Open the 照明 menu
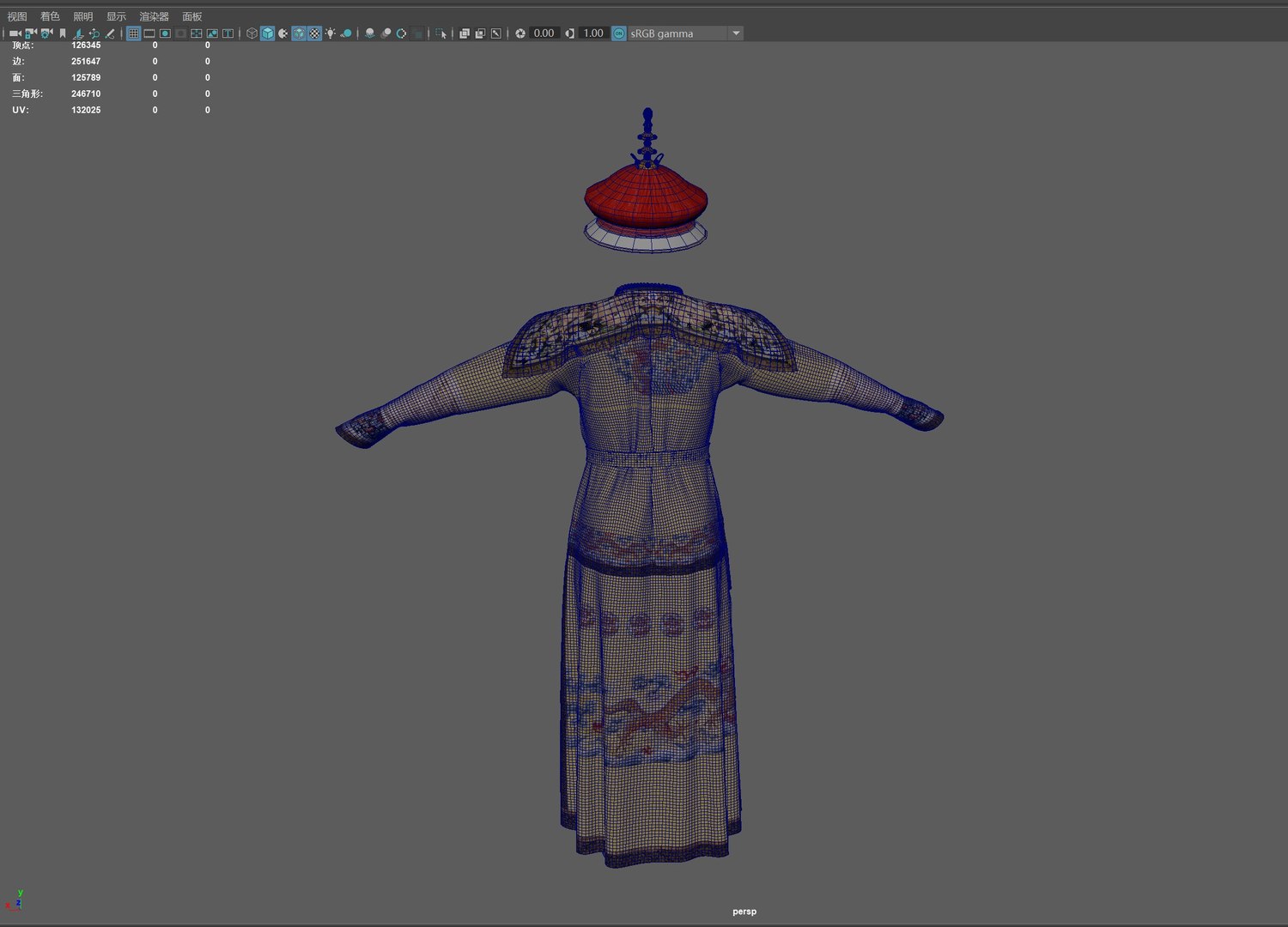The height and width of the screenshot is (927, 1288). [x=83, y=16]
